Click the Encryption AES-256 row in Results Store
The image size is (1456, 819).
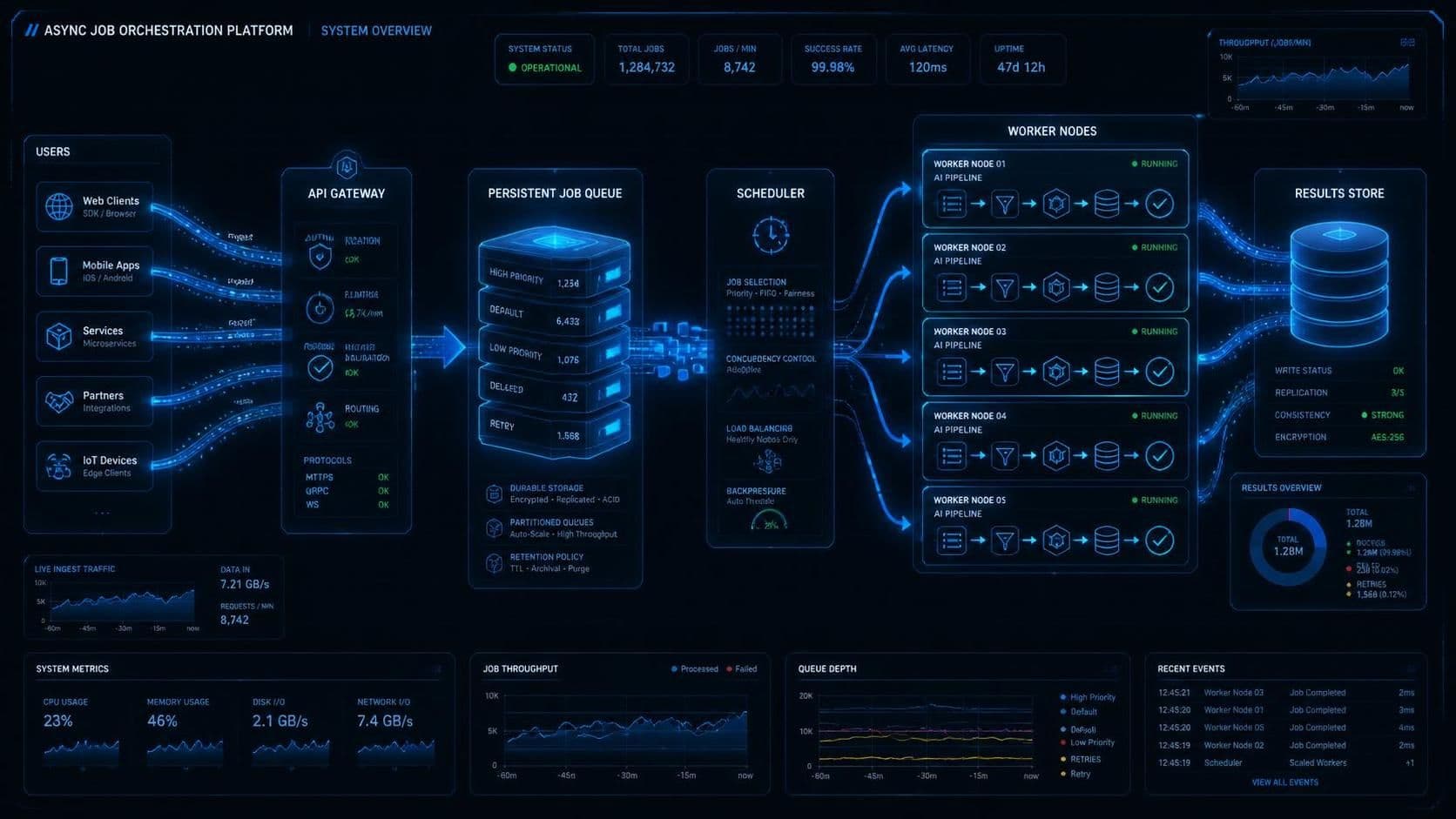[1339, 437]
